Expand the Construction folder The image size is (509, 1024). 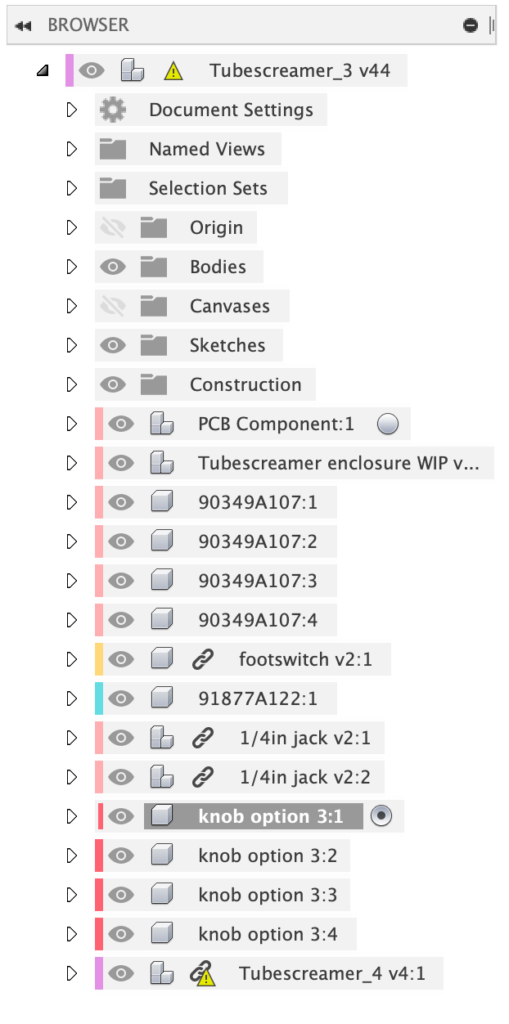click(x=72, y=384)
